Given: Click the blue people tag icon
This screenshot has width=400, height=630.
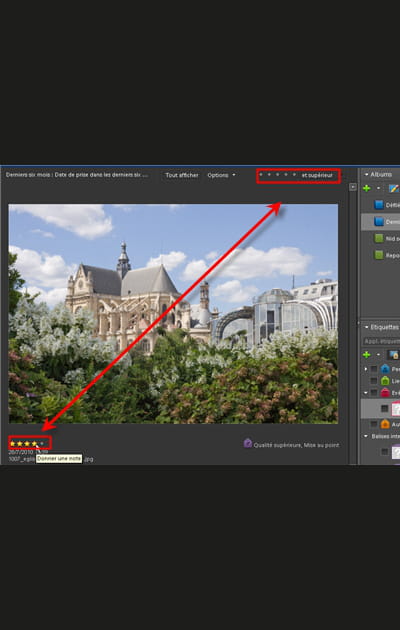Looking at the screenshot, I should coord(385,369).
